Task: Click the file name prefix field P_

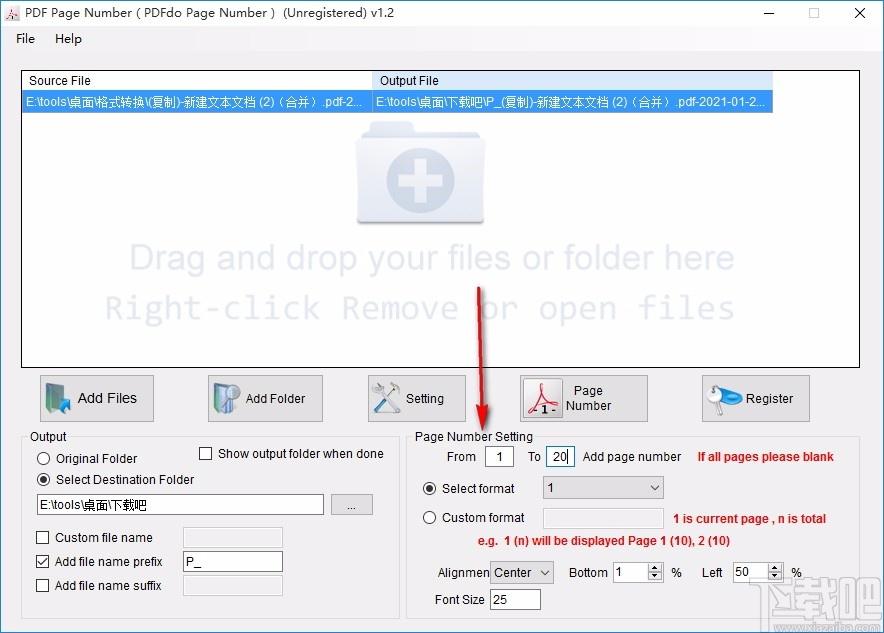Action: tap(233, 562)
